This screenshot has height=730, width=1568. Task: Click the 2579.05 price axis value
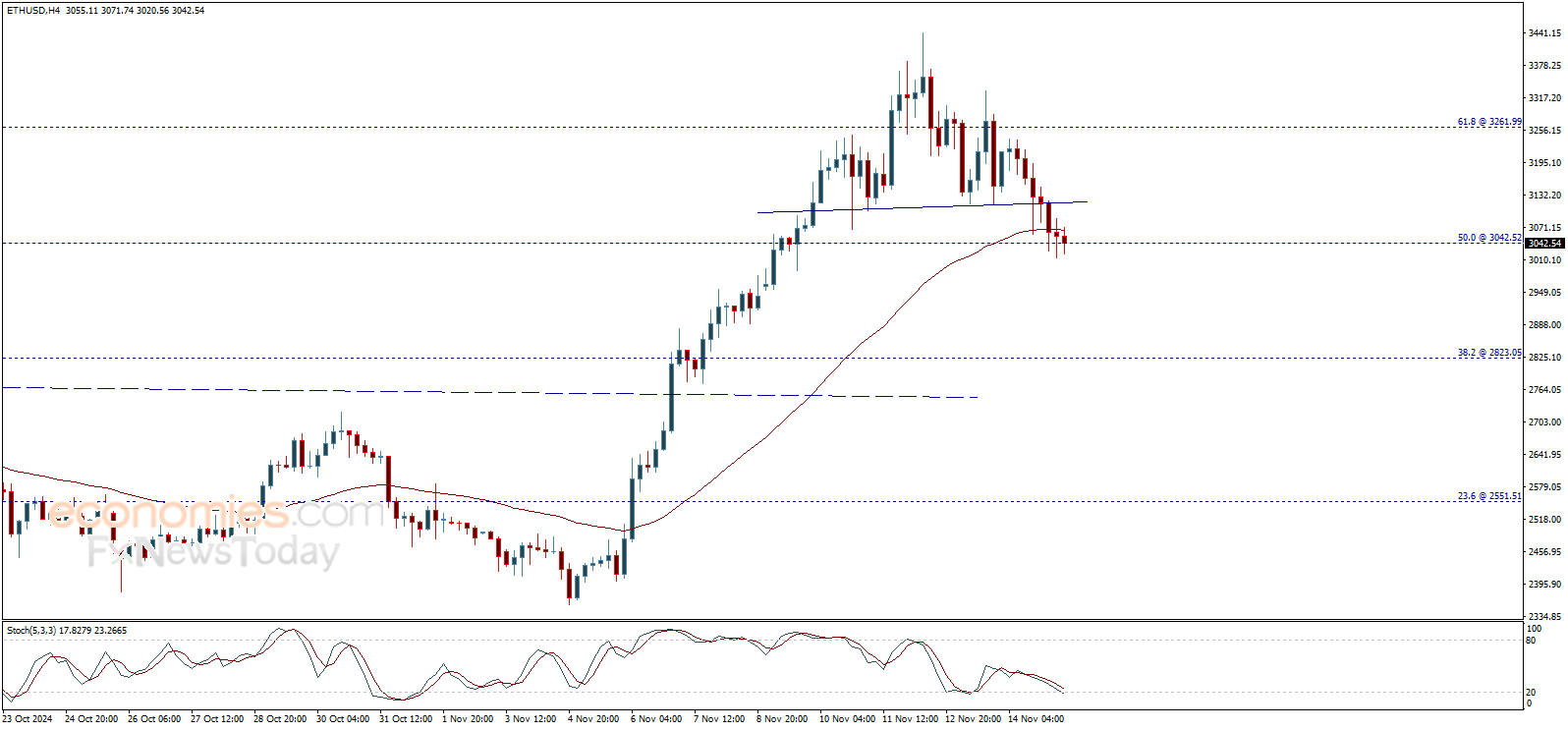[x=1544, y=487]
